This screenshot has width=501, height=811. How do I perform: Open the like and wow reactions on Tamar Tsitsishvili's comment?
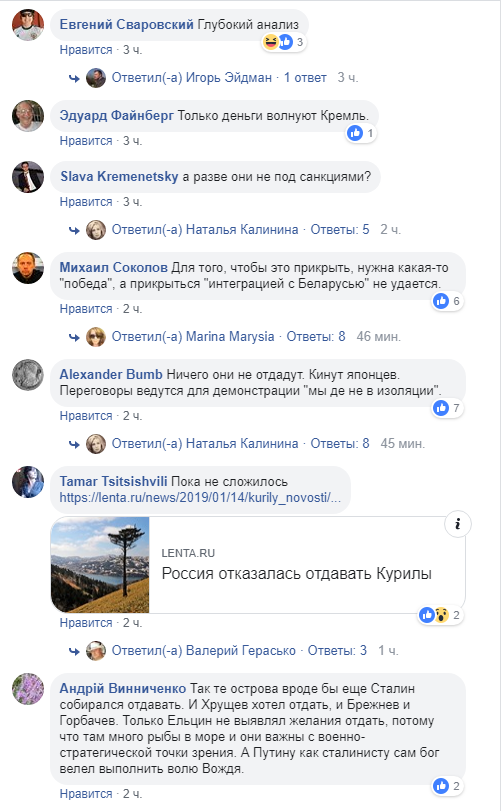441,615
